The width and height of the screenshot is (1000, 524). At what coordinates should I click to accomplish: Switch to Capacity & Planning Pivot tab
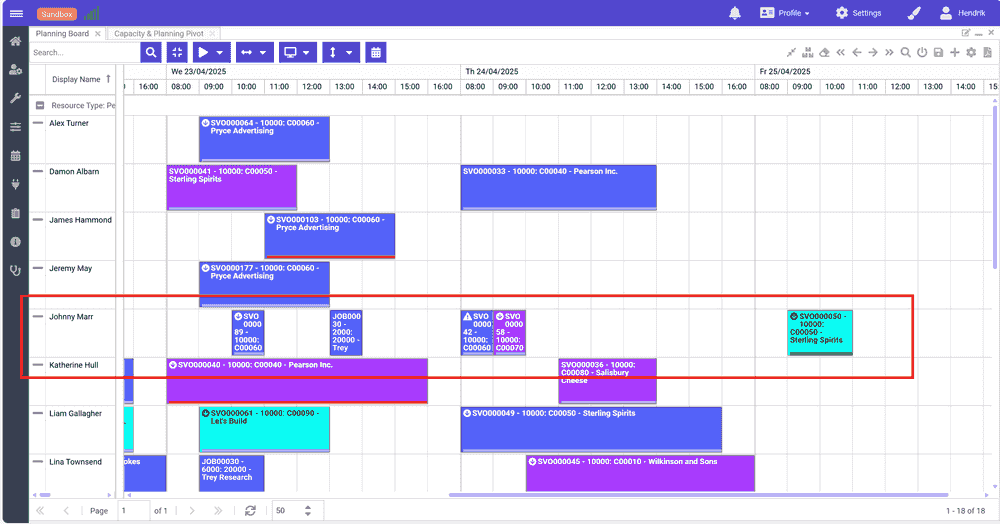coord(159,33)
